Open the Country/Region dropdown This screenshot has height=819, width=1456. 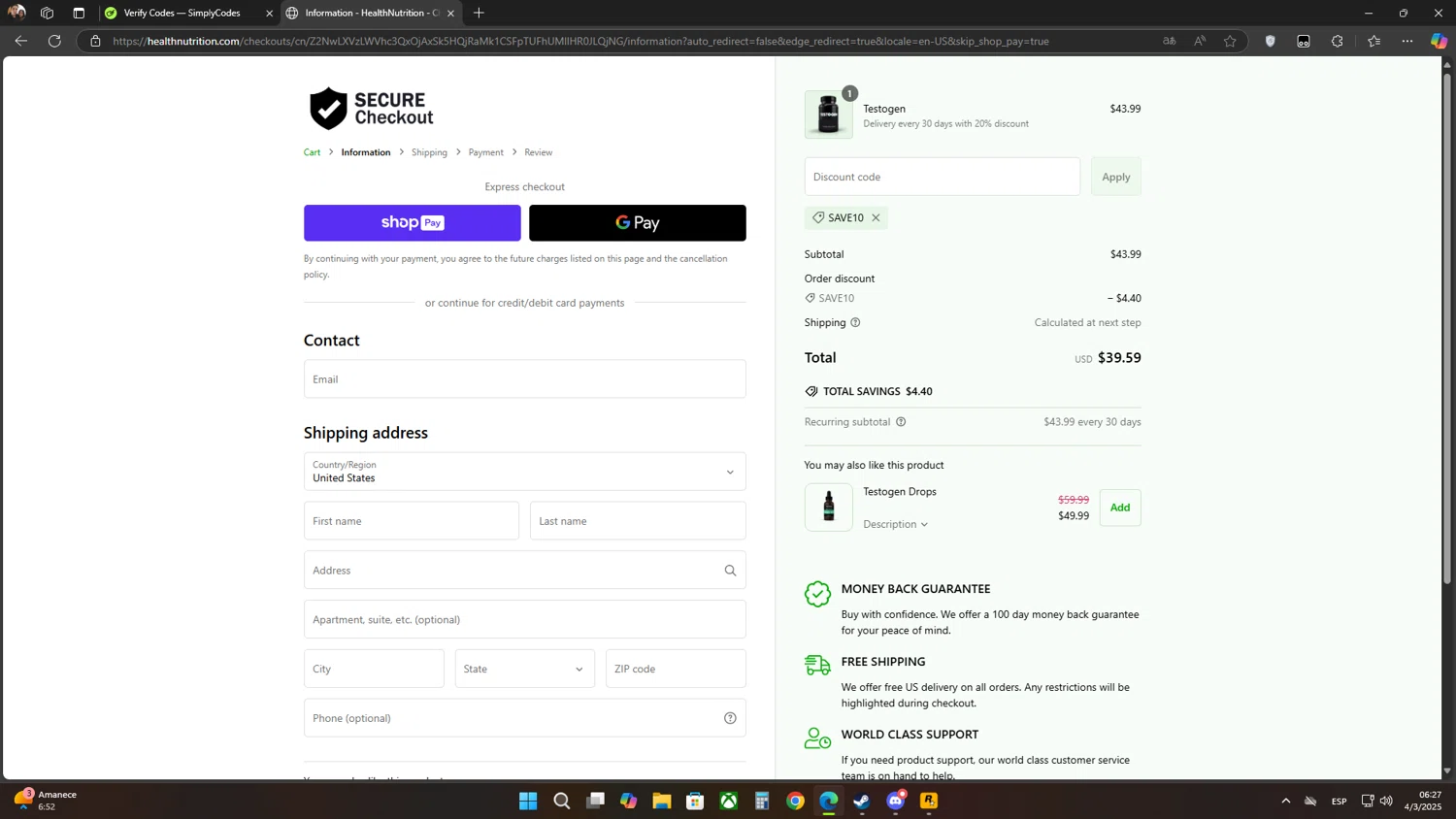[525, 472]
